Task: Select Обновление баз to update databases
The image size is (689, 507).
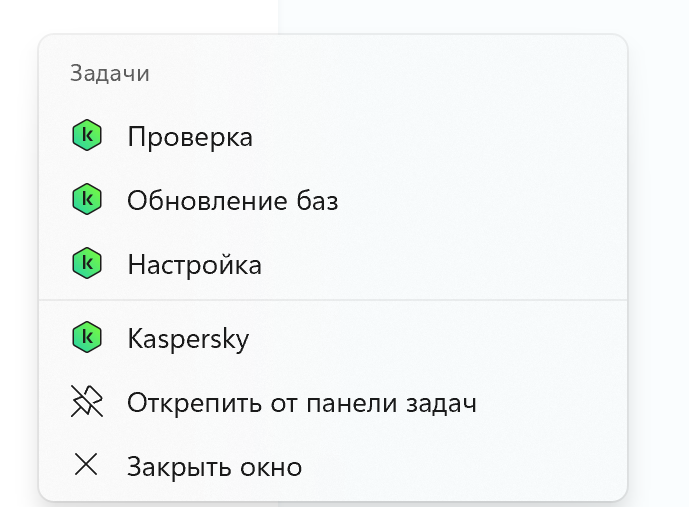Action: (x=333, y=200)
